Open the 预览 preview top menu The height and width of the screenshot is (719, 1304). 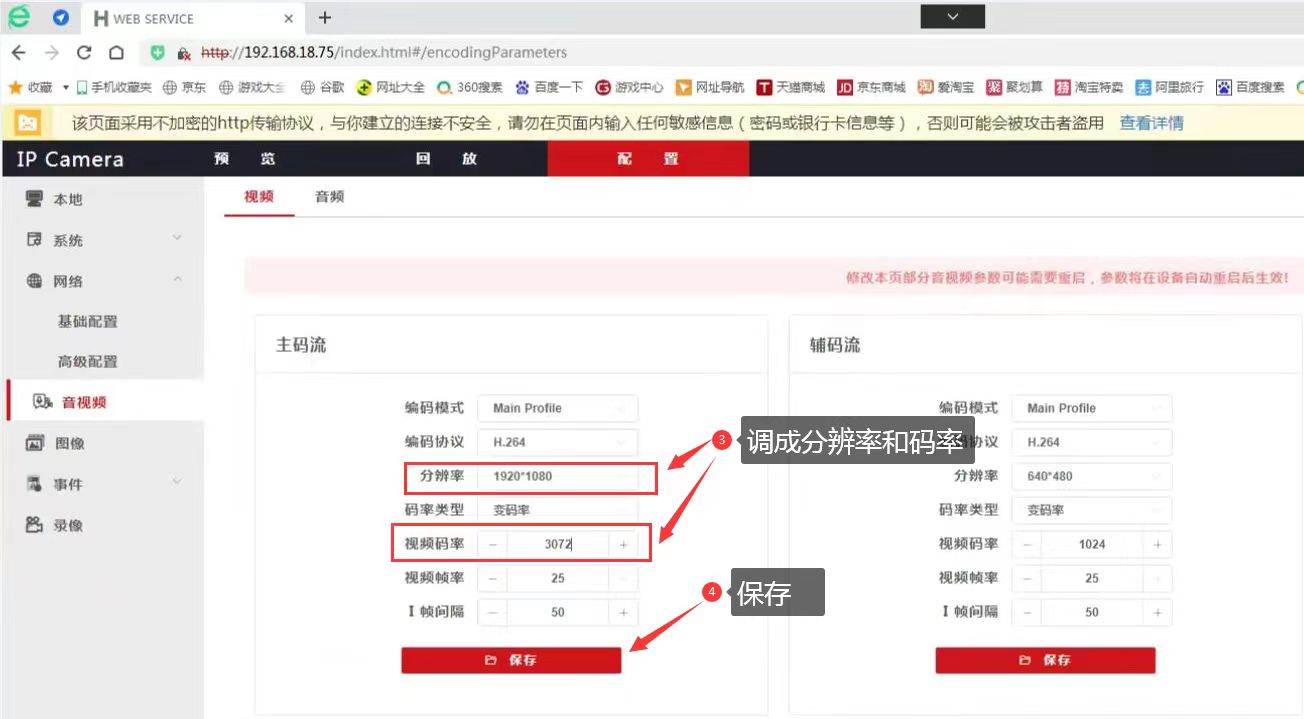[x=245, y=159]
